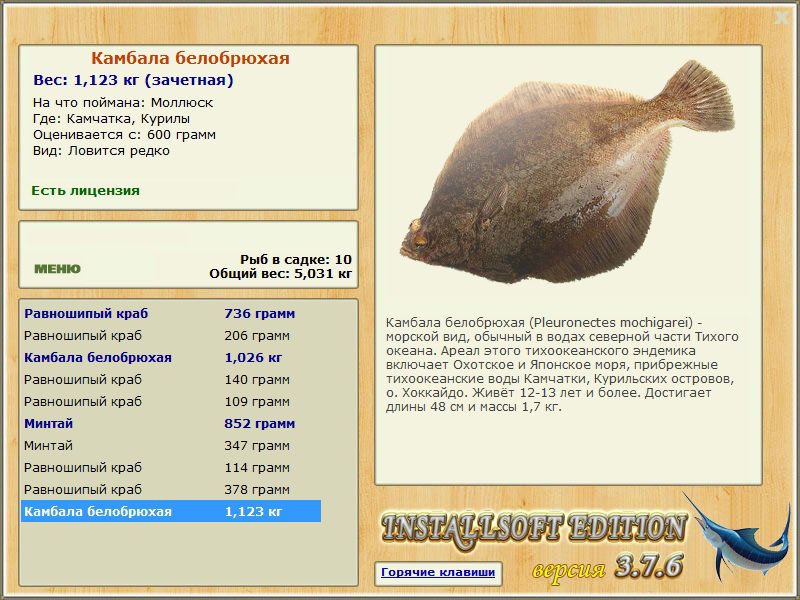
Task: Click the INSTALLSOFT EDITION logo
Action: click(x=534, y=529)
